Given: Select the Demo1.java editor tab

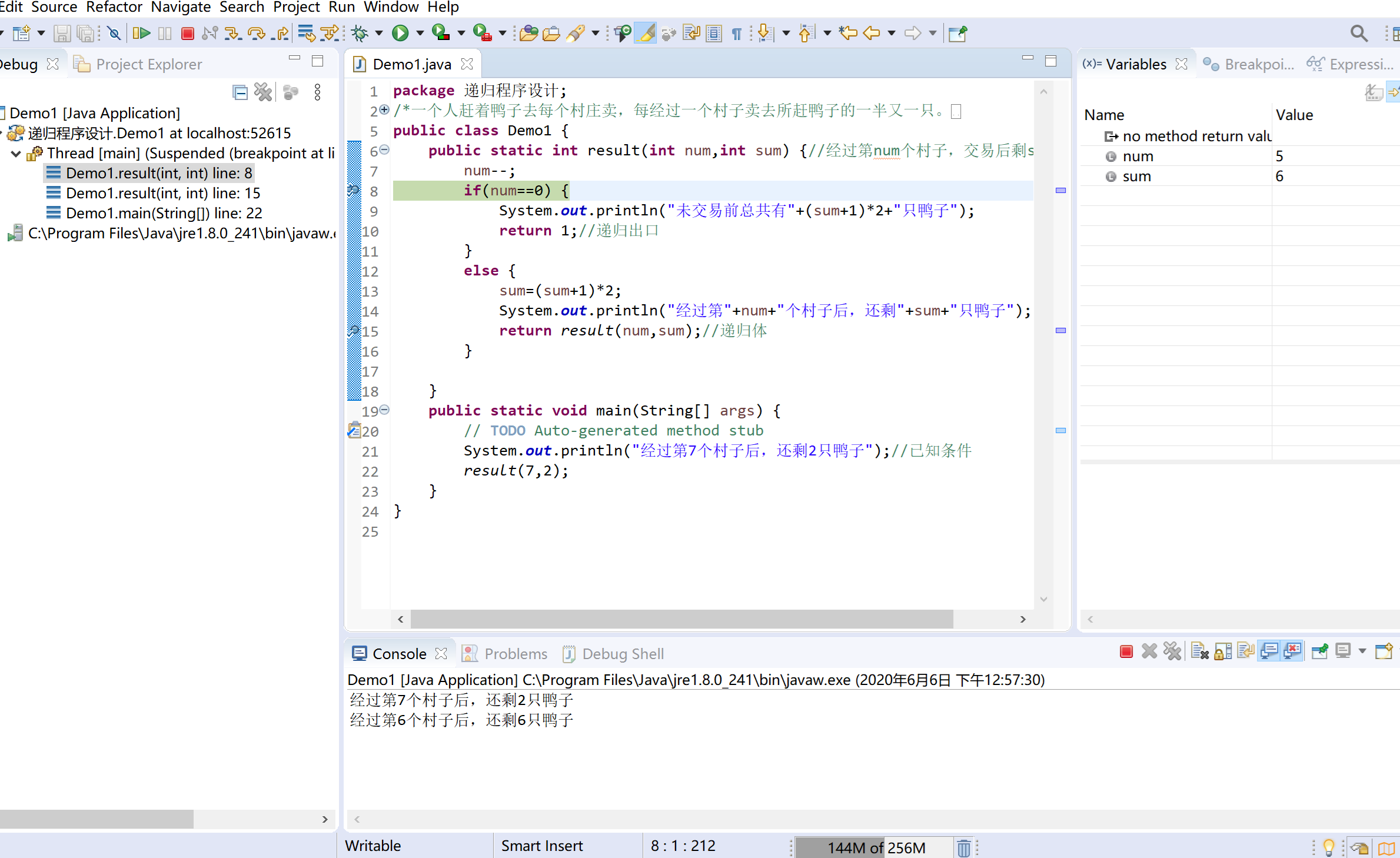Looking at the screenshot, I should (x=411, y=64).
